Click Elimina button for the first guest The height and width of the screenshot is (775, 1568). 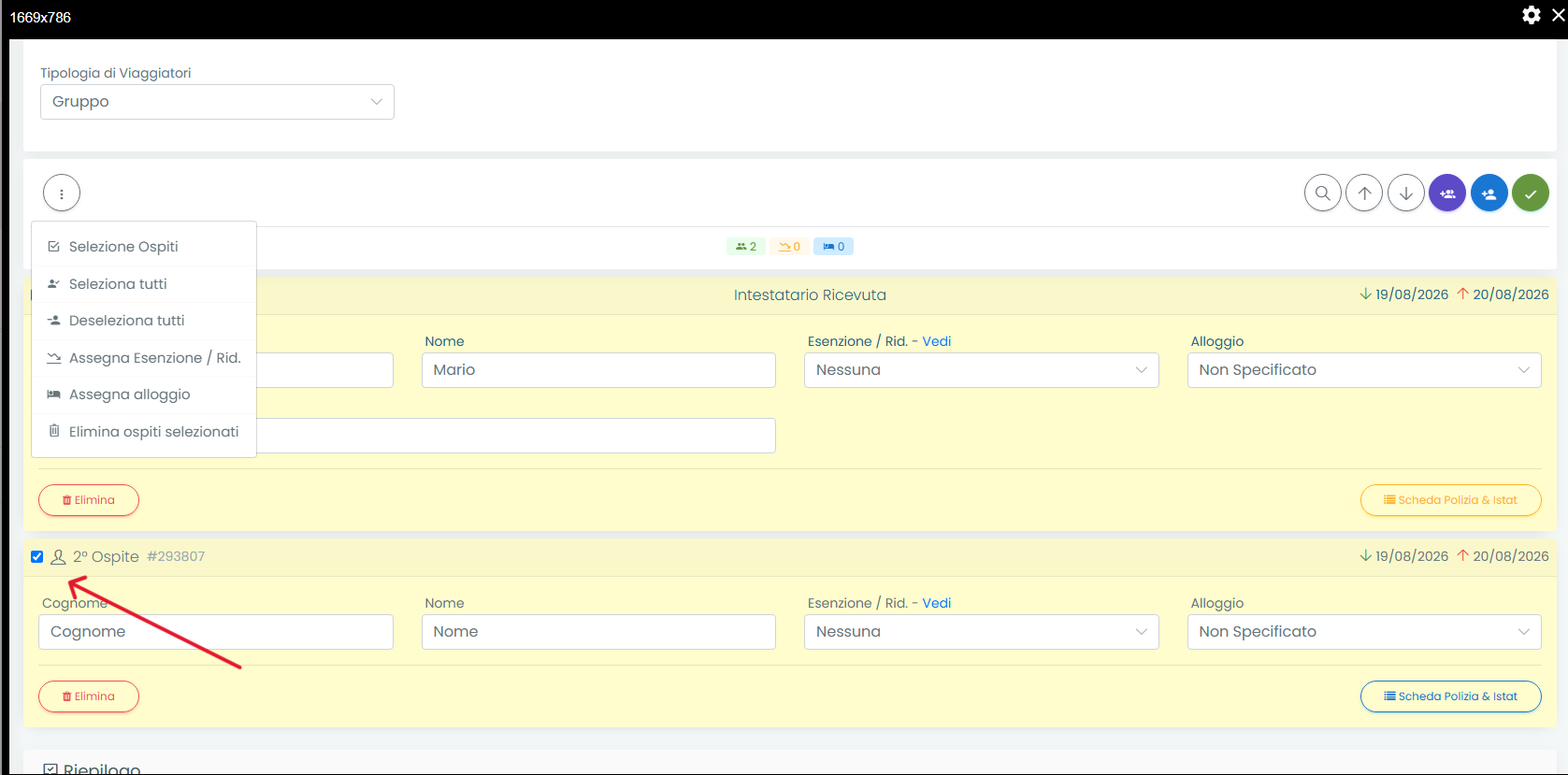(x=89, y=500)
